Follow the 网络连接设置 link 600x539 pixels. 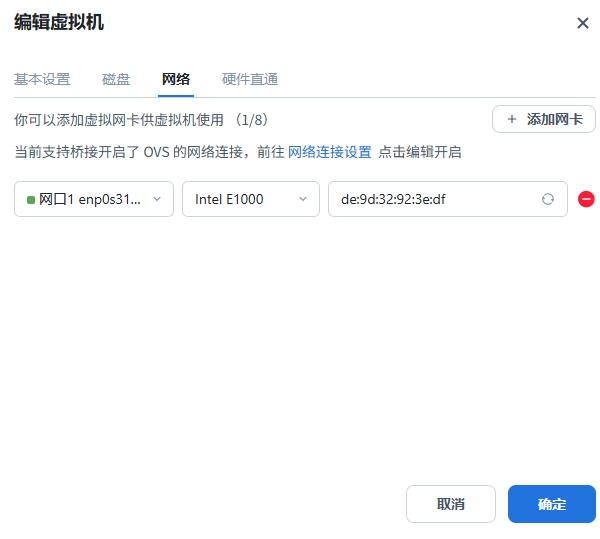[x=330, y=152]
